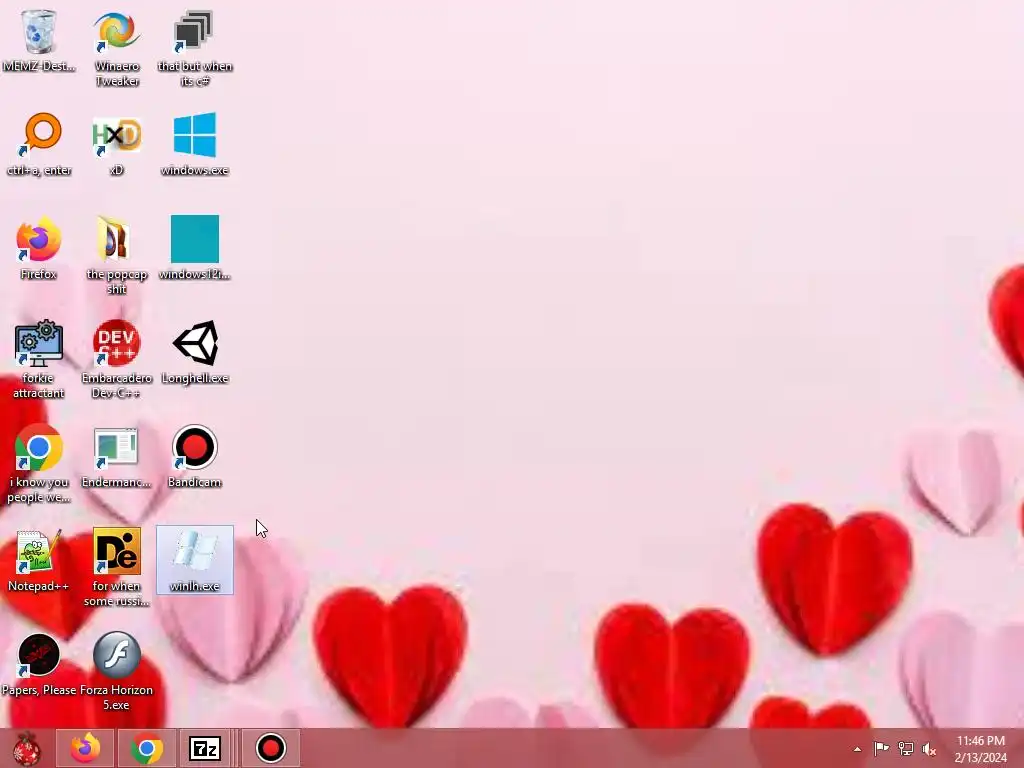Select the highlighted winlh.exe icon
Viewport: 1024px width, 768px height.
(x=195, y=560)
